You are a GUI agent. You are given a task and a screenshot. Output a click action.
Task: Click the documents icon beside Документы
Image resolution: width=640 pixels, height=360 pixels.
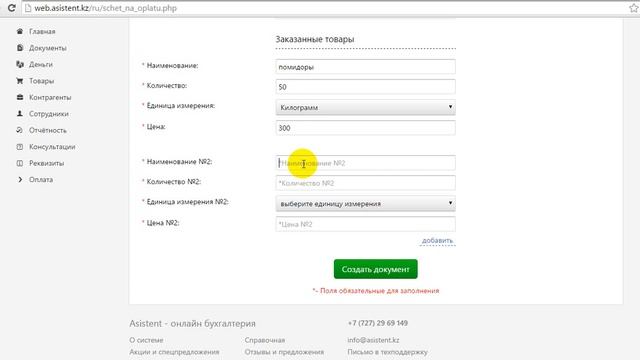tap(20, 48)
